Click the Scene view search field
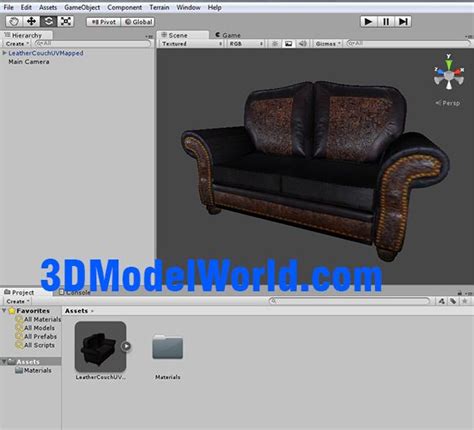The width and height of the screenshot is (474, 430). pos(408,43)
